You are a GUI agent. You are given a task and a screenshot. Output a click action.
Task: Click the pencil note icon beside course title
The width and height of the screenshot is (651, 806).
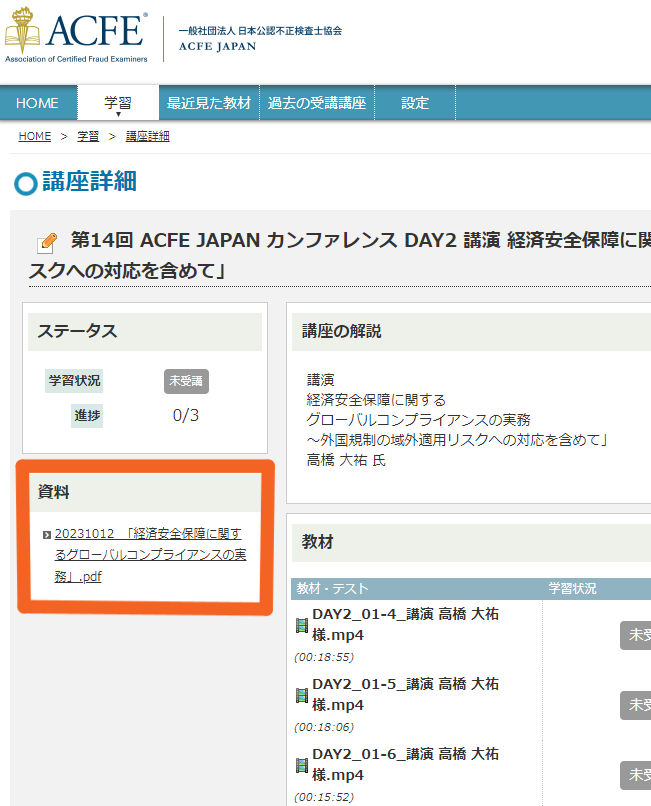(x=47, y=243)
